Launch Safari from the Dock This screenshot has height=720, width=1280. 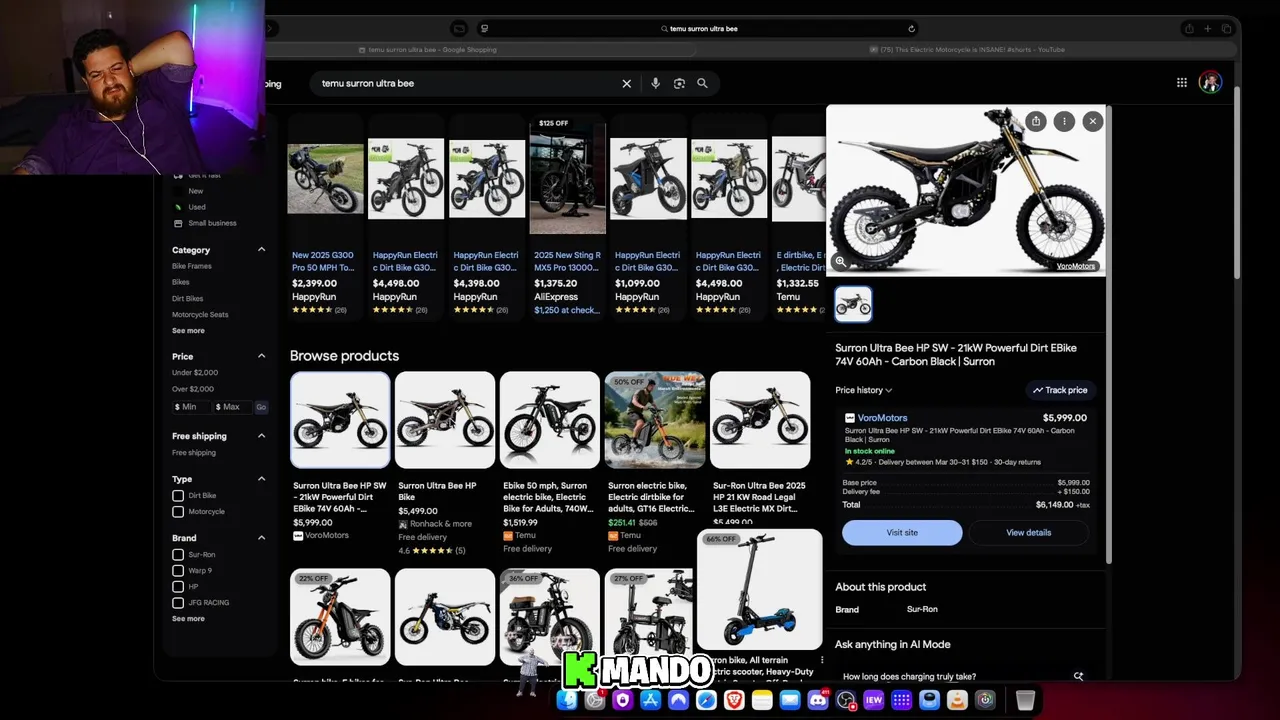coord(706,700)
